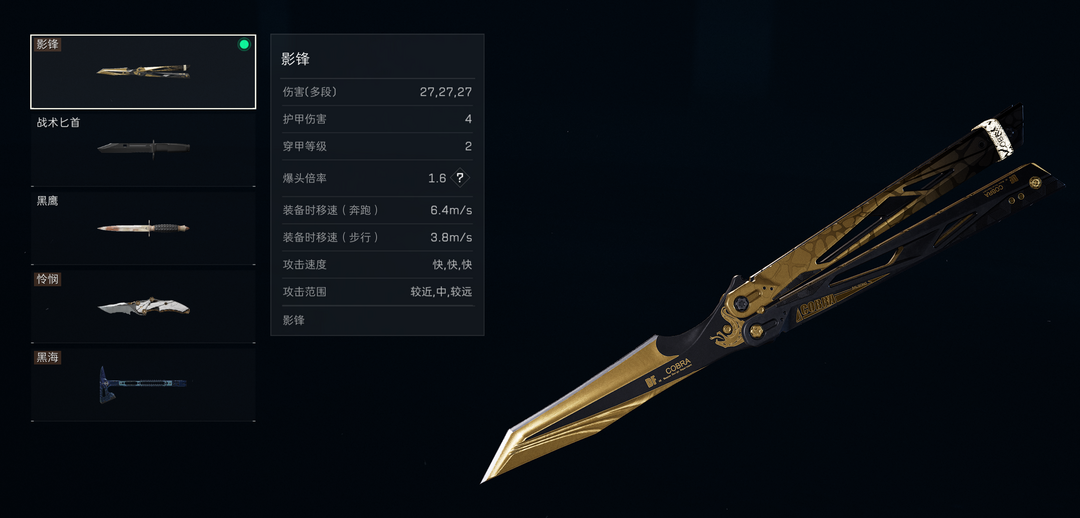Click the 影锋 label tag in list
The image size is (1080, 518).
point(48,44)
